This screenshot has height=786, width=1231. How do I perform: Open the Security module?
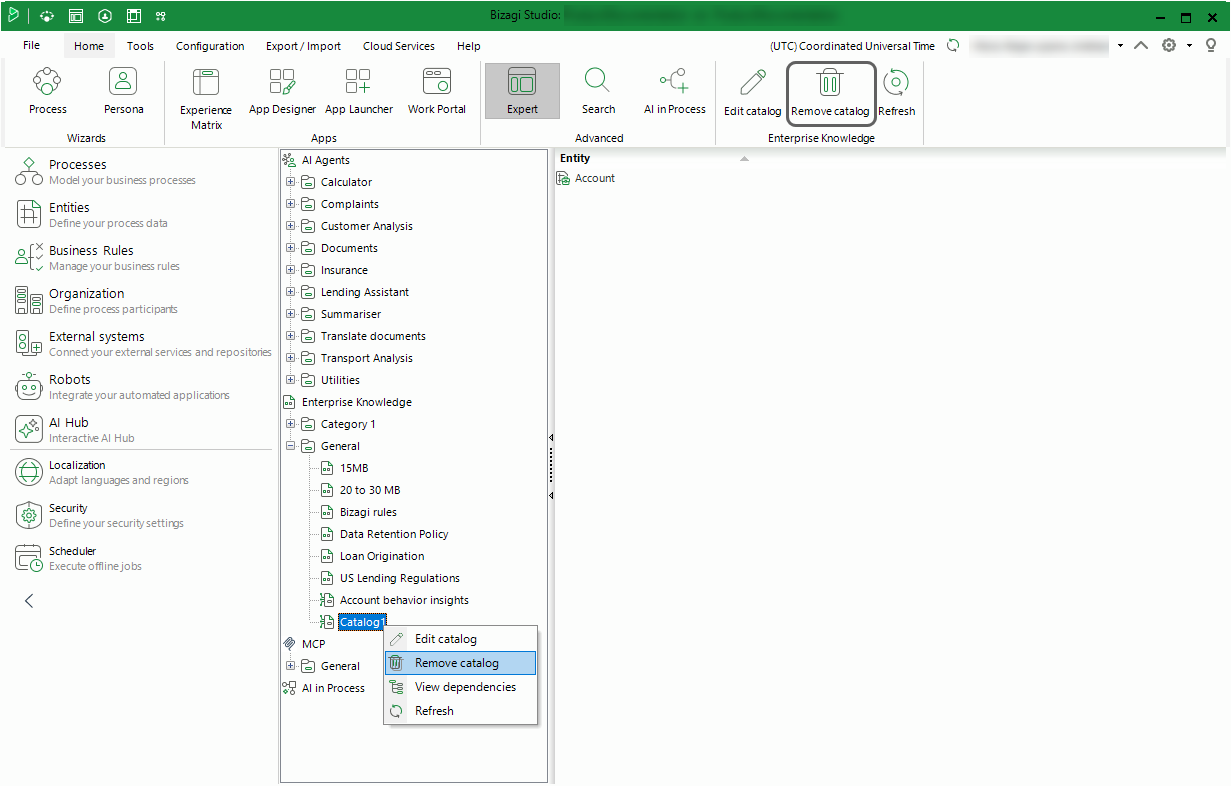coord(99,515)
